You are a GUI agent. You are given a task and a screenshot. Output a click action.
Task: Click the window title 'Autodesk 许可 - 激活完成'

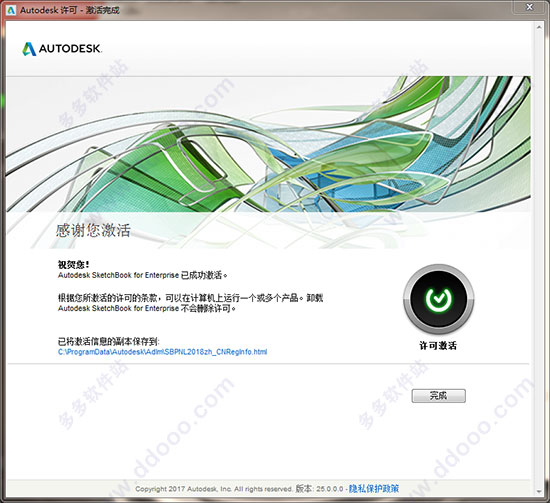click(70, 10)
